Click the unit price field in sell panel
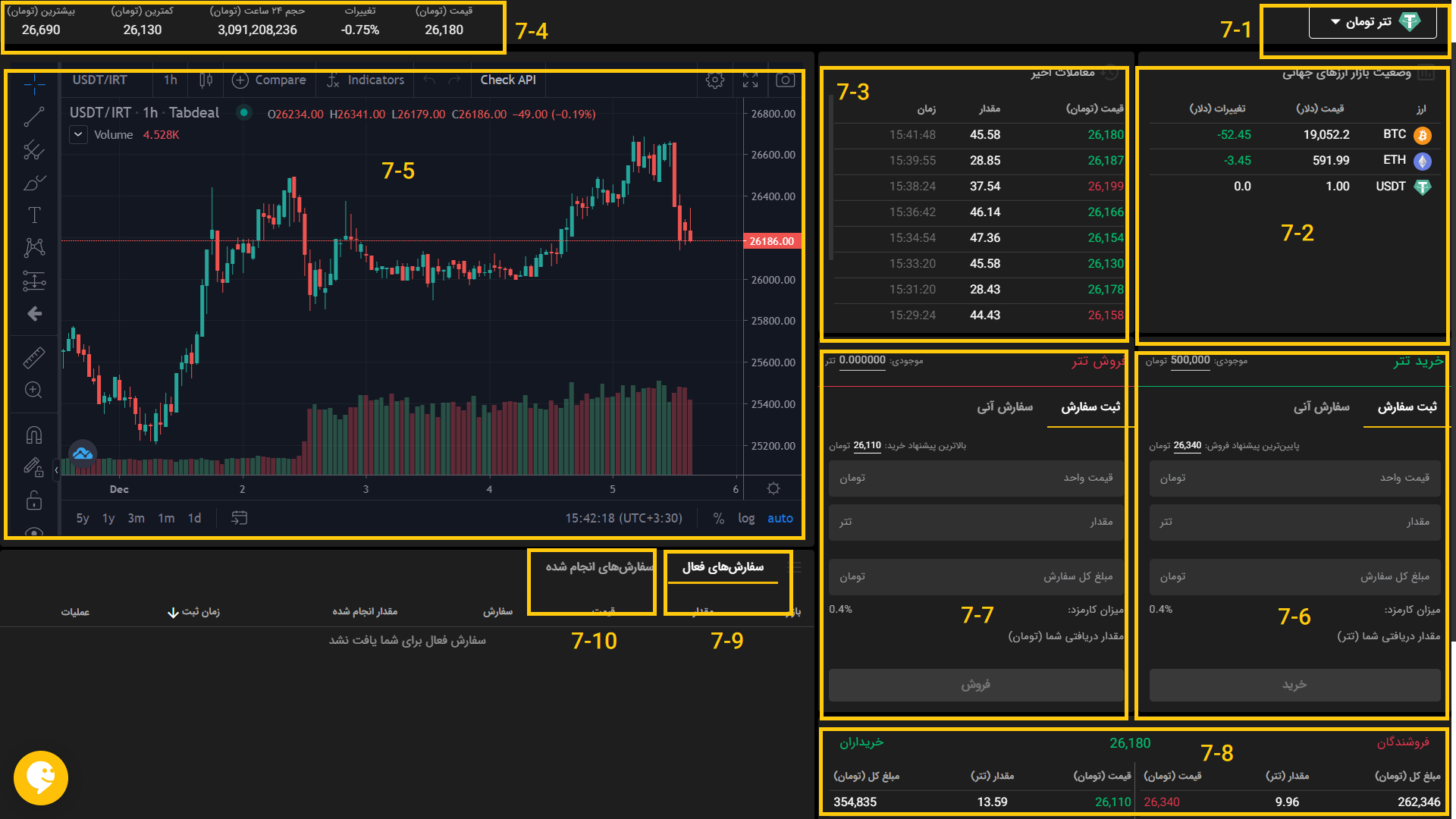 point(976,478)
